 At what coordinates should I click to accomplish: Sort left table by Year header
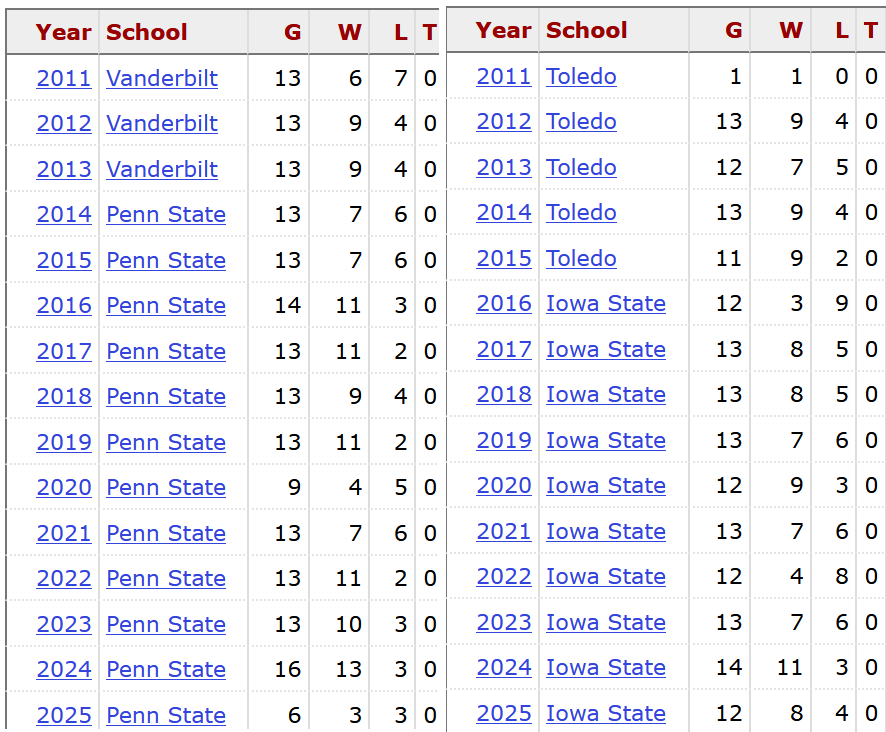coord(63,32)
